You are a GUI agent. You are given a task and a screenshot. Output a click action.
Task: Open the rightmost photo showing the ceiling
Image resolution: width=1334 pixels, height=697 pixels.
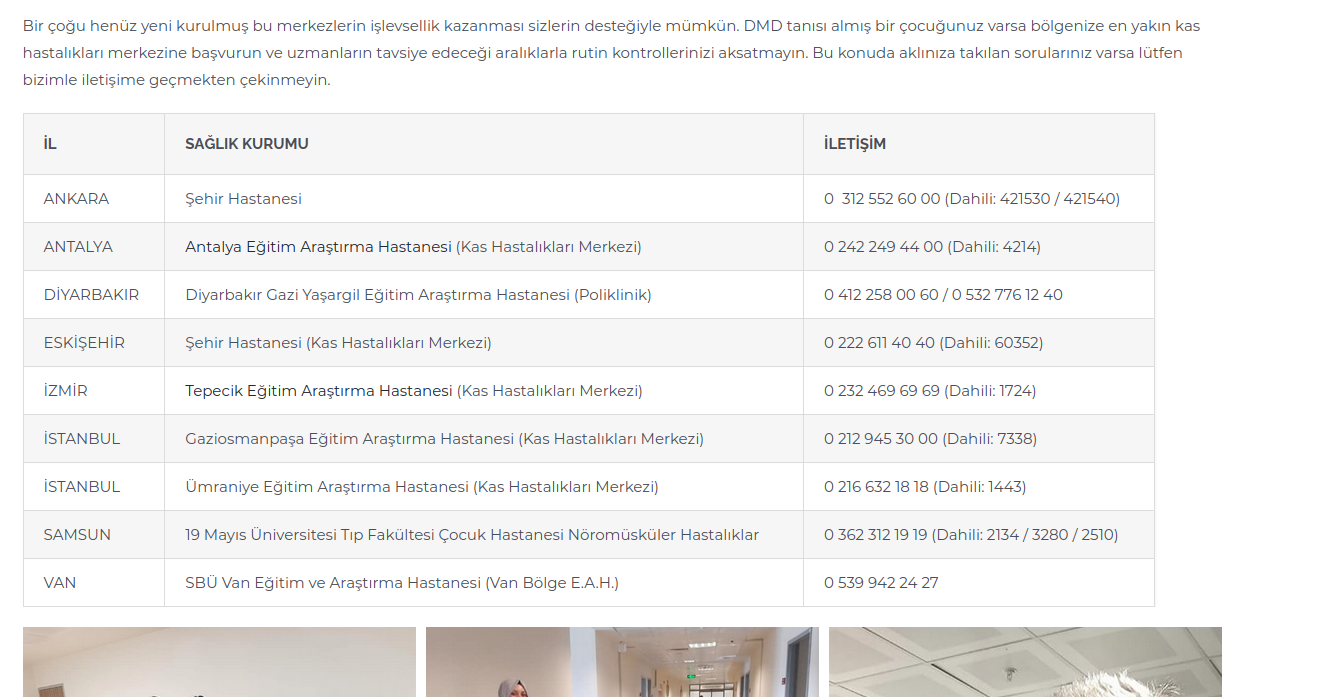click(x=1025, y=662)
